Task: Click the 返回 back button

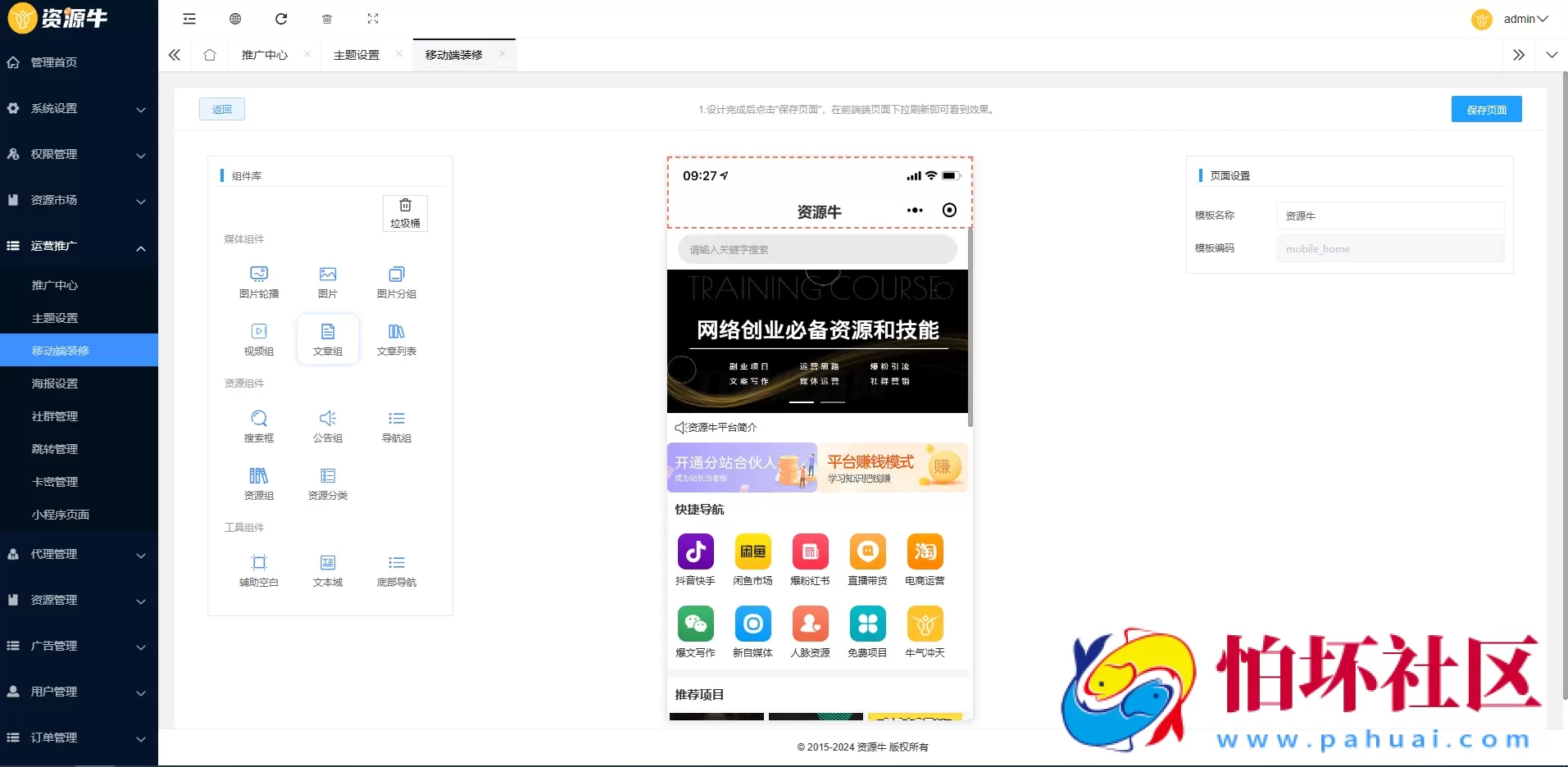Action: coord(220,108)
